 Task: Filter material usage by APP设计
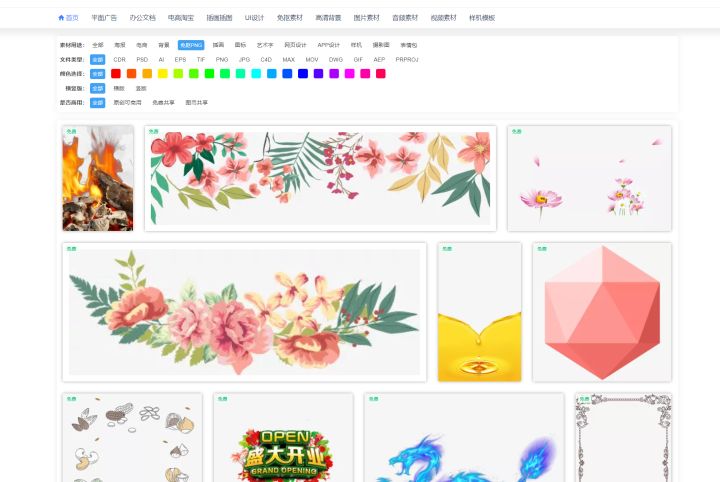(x=329, y=45)
